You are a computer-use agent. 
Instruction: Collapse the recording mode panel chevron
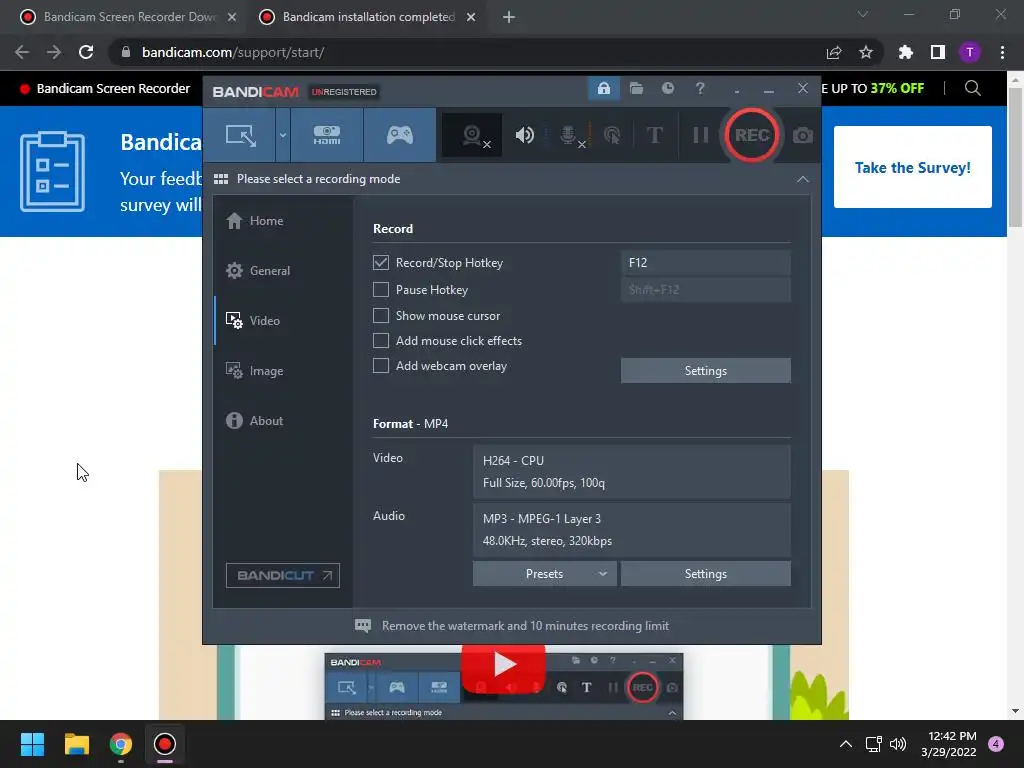tap(803, 179)
